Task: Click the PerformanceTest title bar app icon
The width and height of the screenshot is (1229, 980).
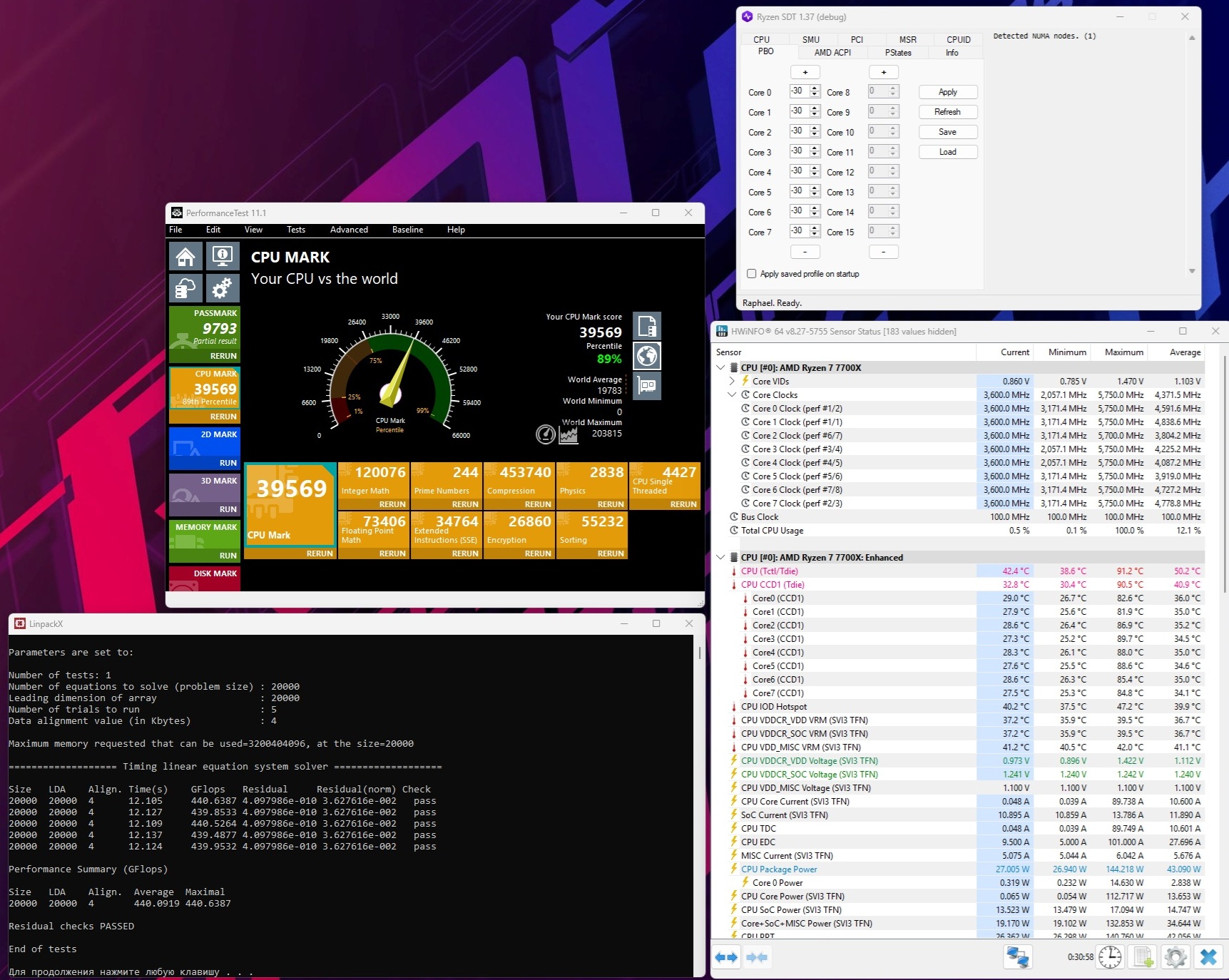Action: click(177, 213)
